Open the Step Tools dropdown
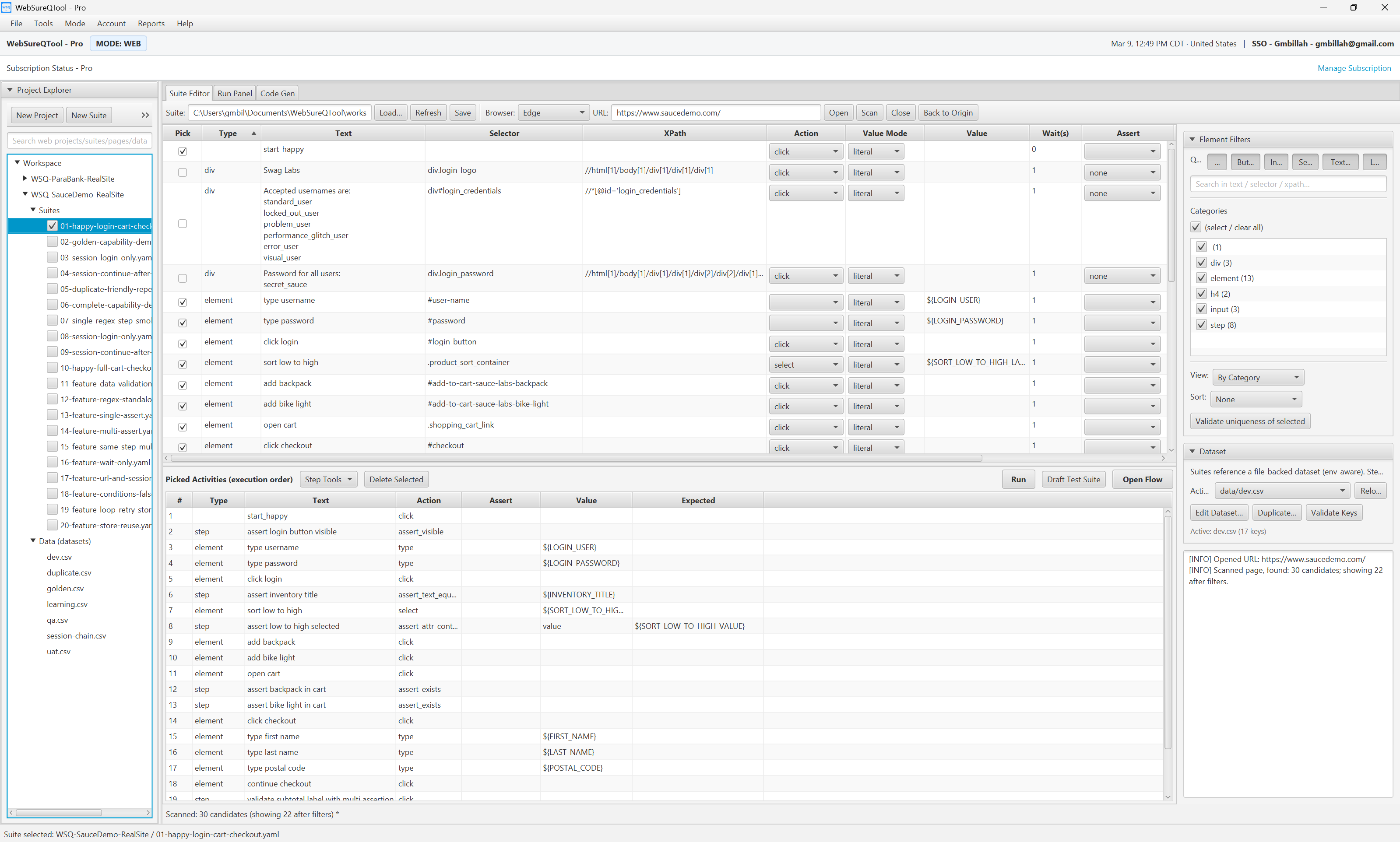 click(329, 480)
